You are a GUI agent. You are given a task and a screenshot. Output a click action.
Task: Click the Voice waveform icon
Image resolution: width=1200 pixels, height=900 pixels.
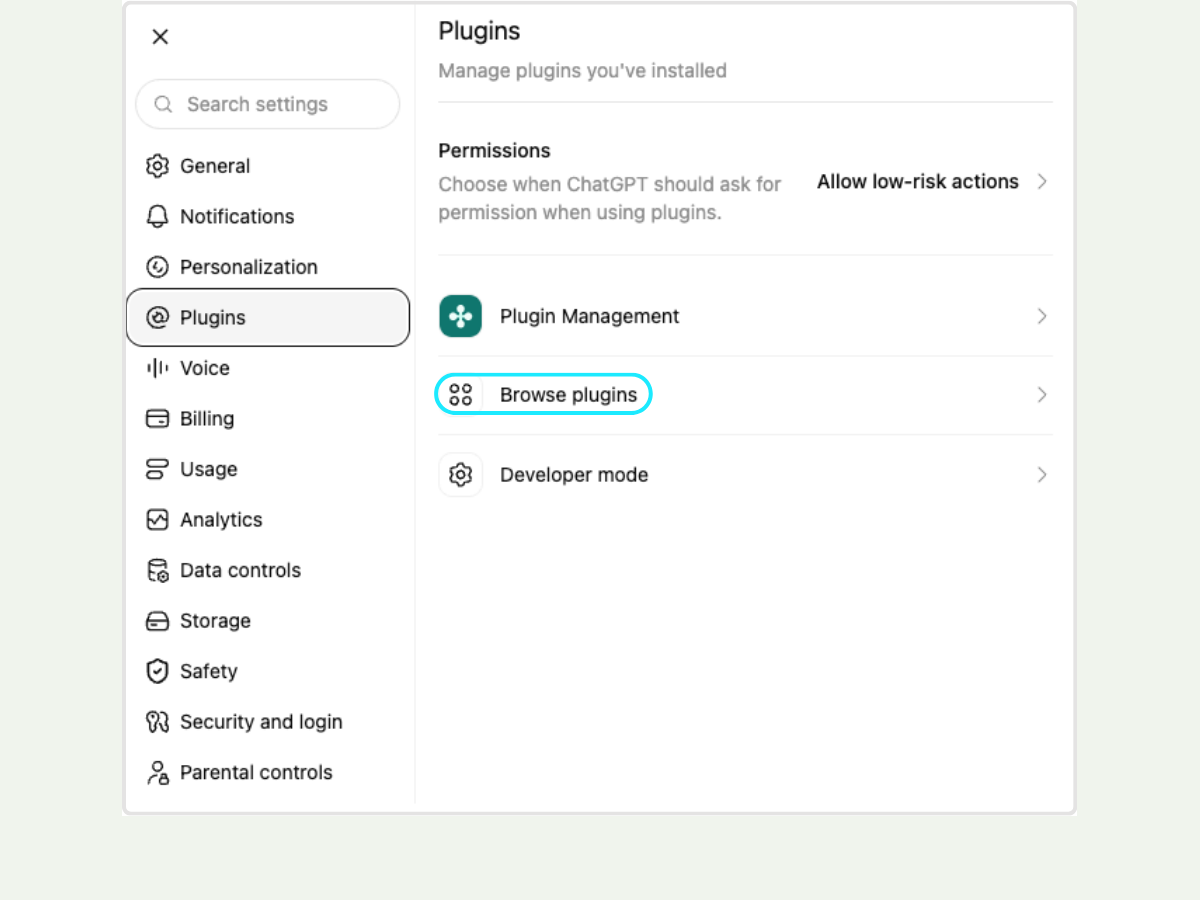157,368
